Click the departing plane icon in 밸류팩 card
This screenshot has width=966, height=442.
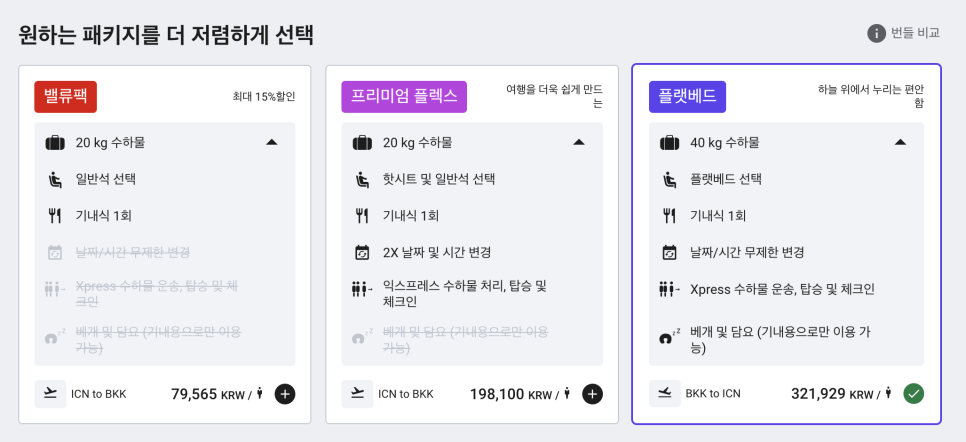[x=51, y=393]
